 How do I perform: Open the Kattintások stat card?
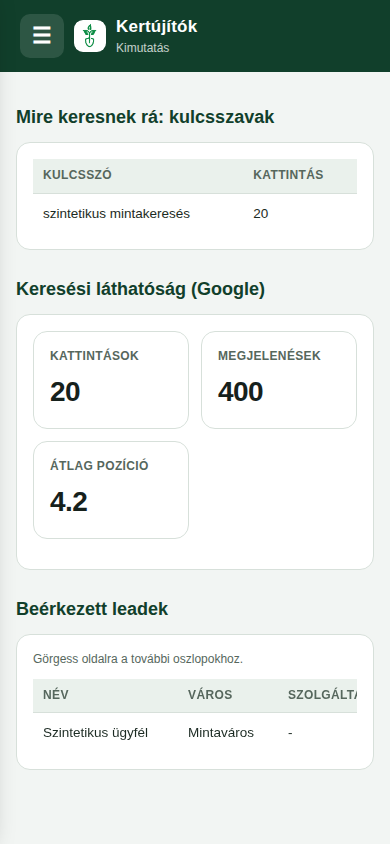click(111, 380)
